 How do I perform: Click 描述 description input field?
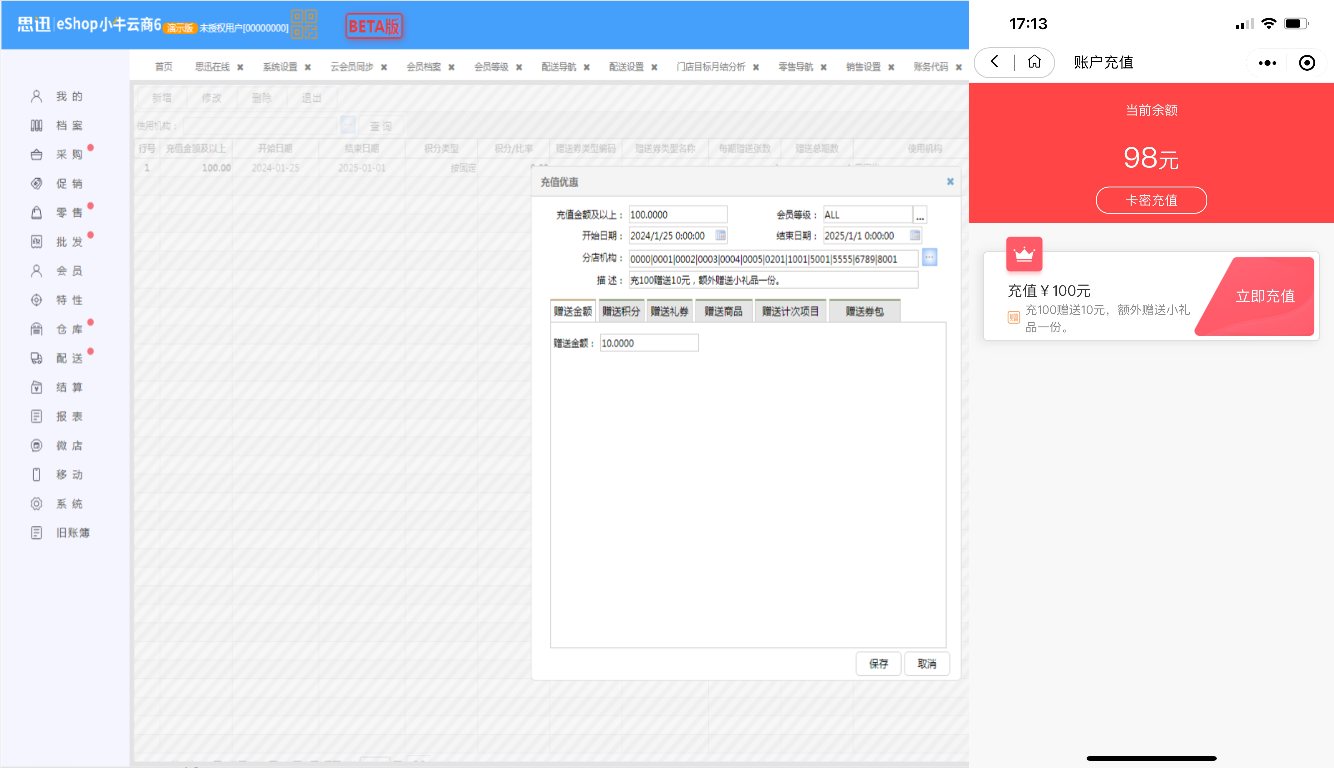pyautogui.click(x=773, y=280)
